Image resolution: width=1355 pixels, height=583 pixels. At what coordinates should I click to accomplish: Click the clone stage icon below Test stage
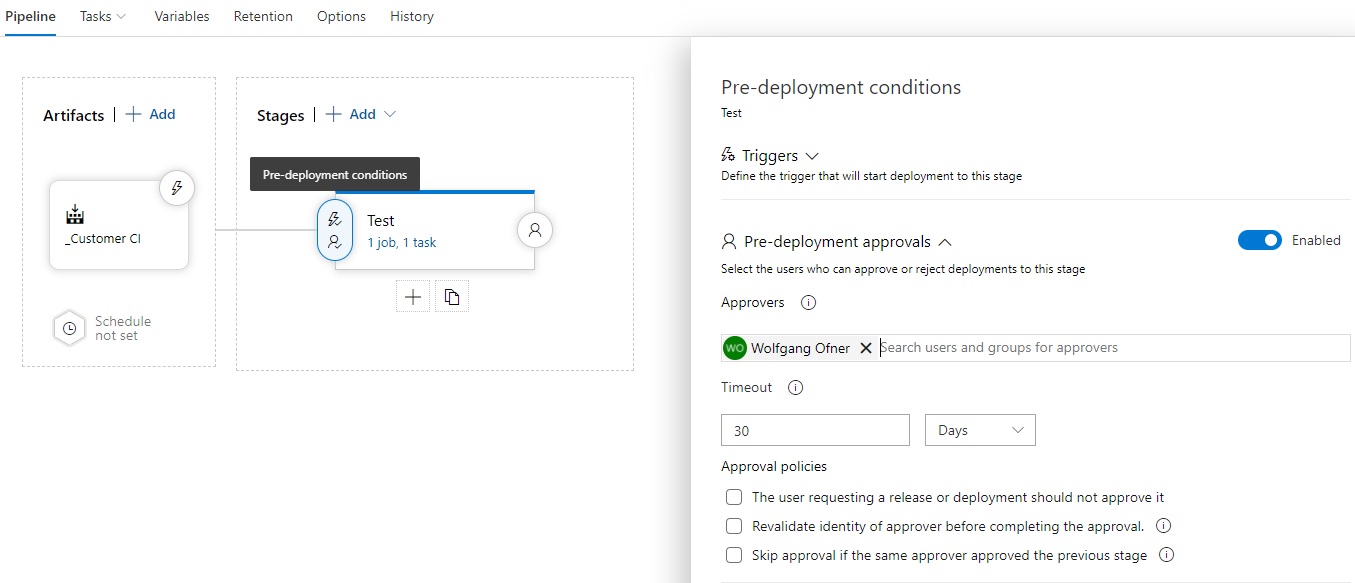[x=451, y=295]
